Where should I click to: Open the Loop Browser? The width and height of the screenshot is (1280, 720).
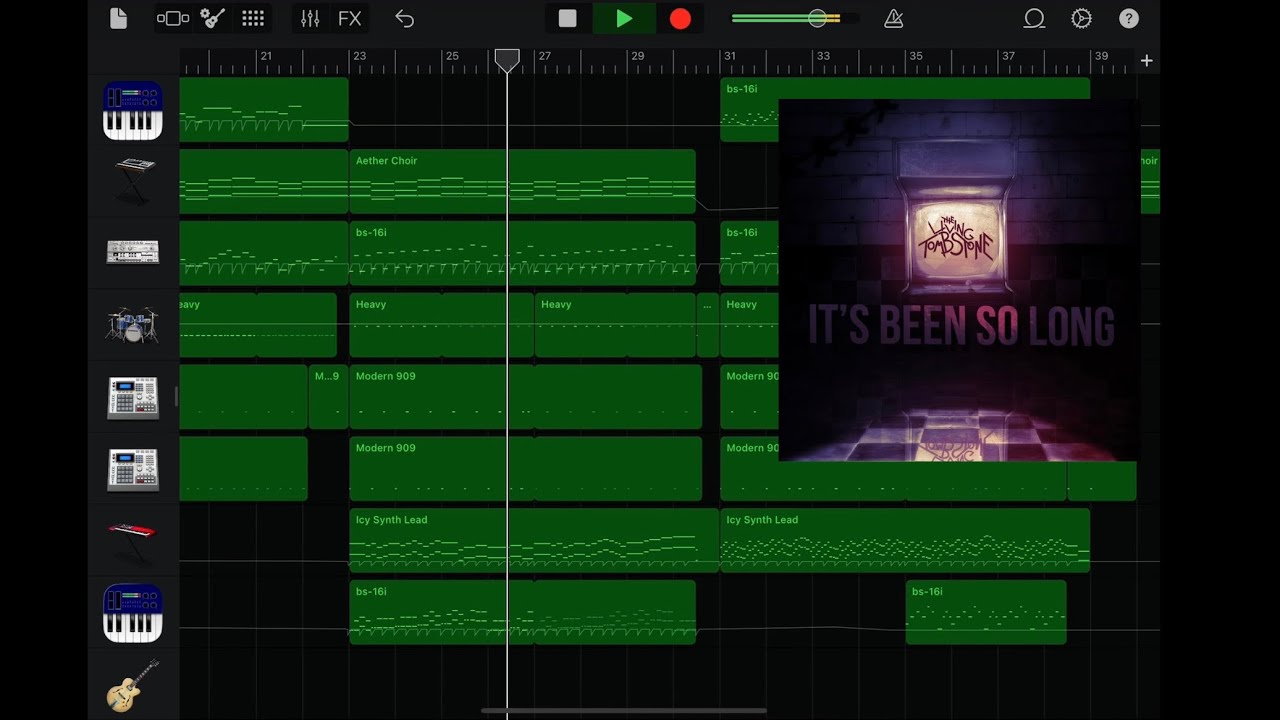point(1034,18)
